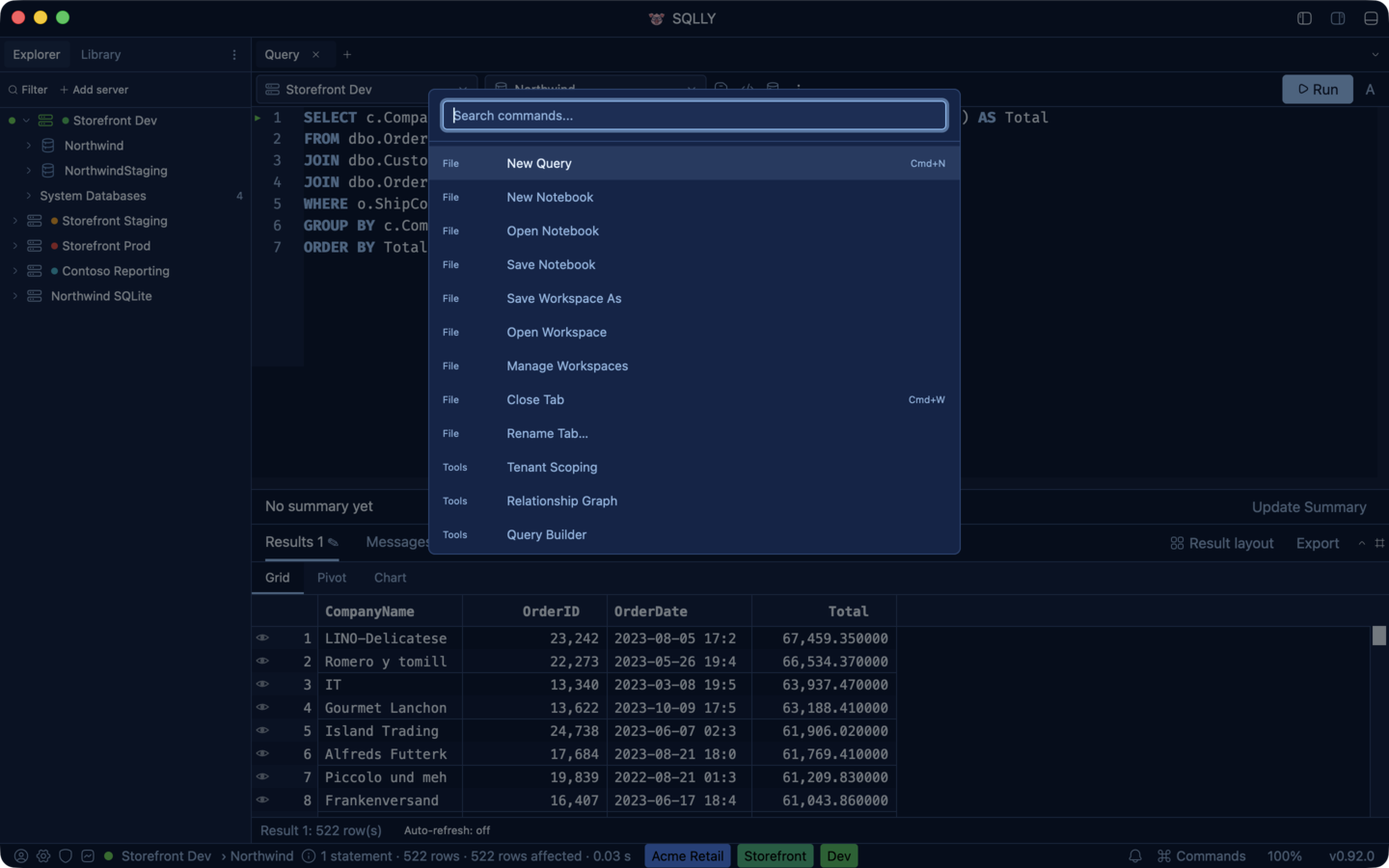The width and height of the screenshot is (1389, 868).
Task: Click the Run query button
Action: [1318, 90]
